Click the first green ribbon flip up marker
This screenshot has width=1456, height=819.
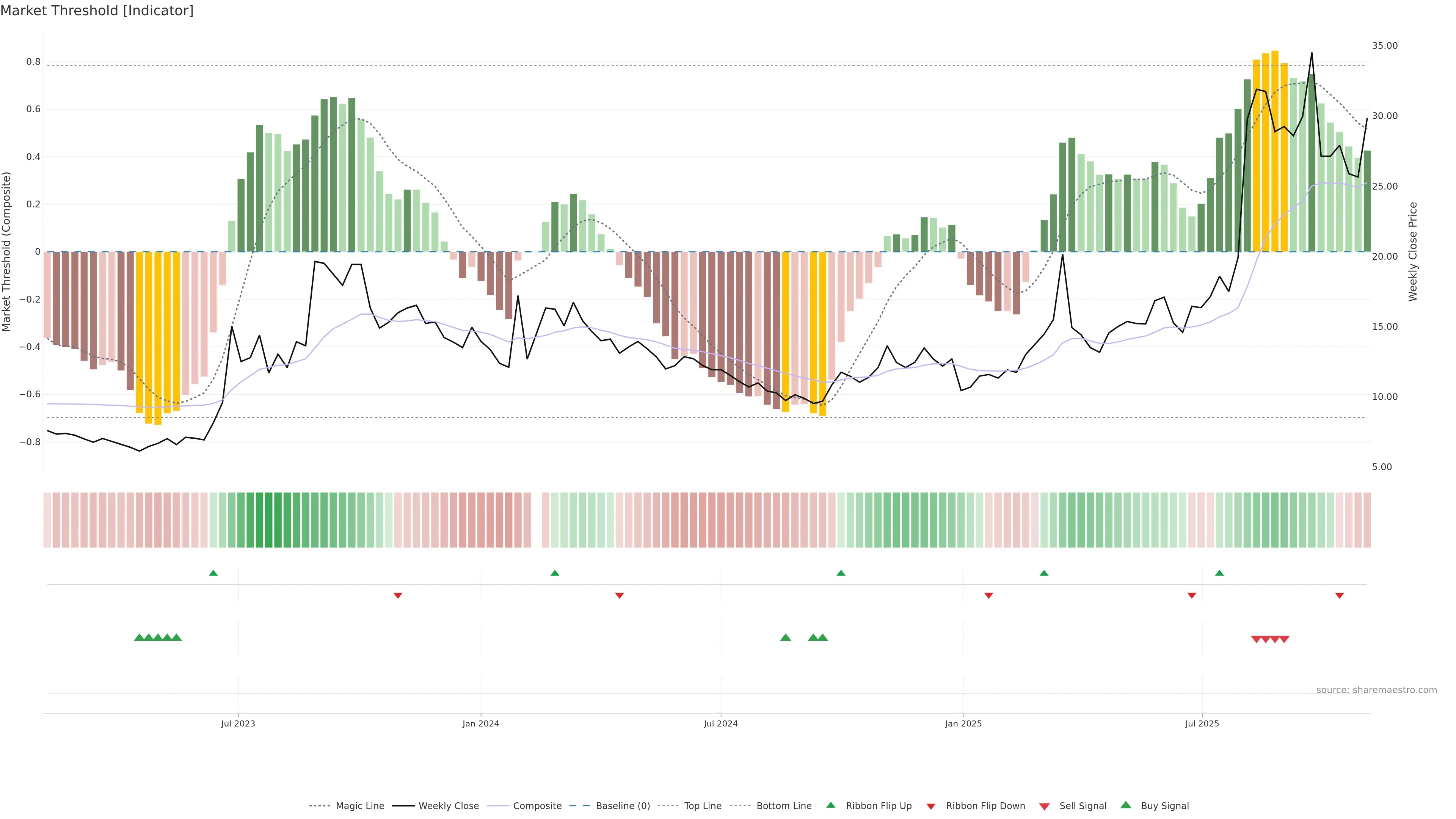[213, 573]
